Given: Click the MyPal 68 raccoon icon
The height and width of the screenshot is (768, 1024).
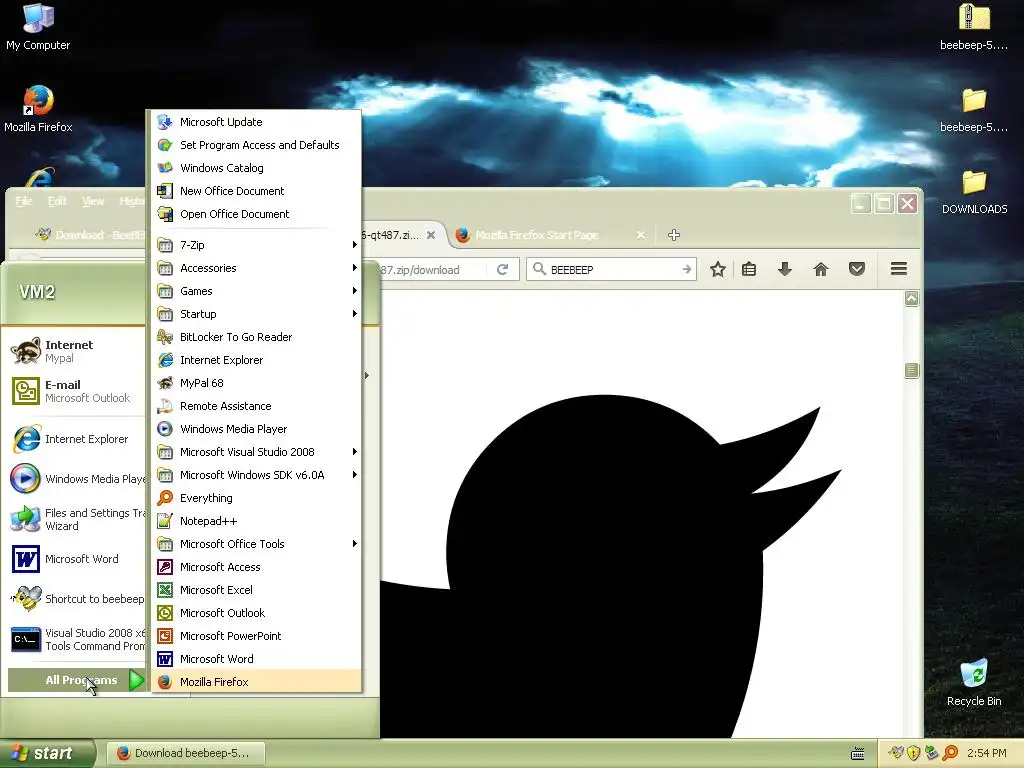Looking at the screenshot, I should 165,383.
